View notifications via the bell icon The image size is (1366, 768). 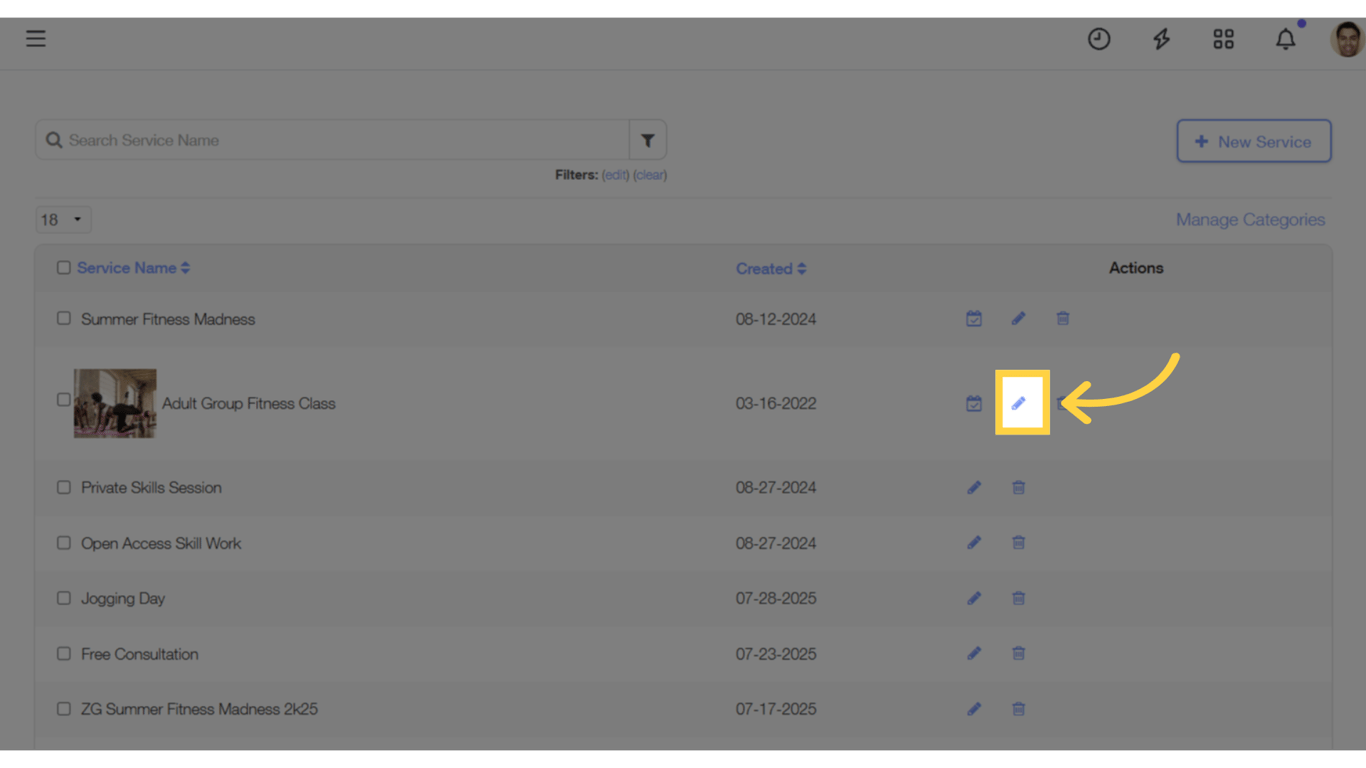pos(1285,39)
